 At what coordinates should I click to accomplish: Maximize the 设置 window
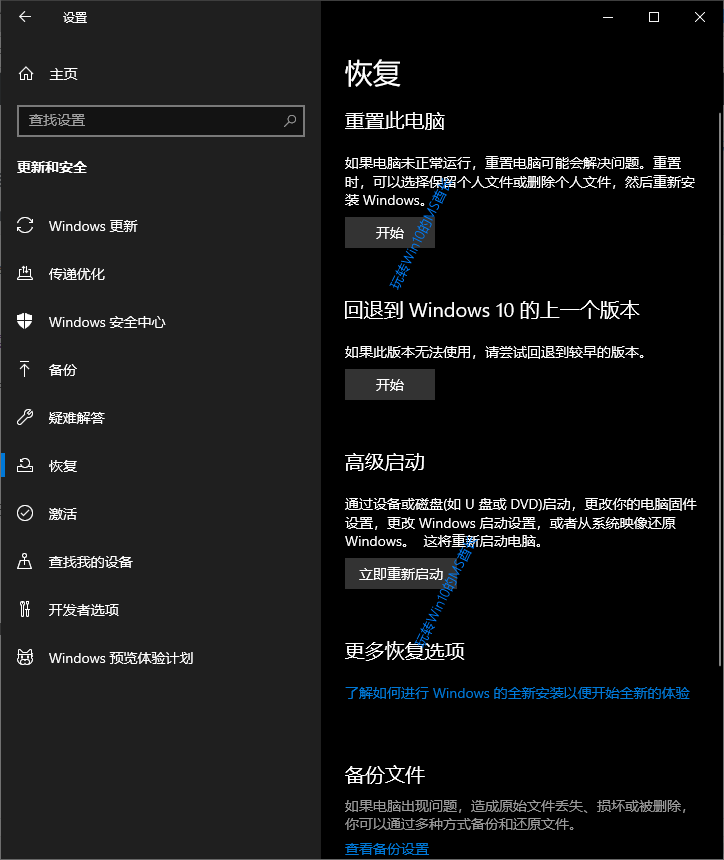coord(654,17)
